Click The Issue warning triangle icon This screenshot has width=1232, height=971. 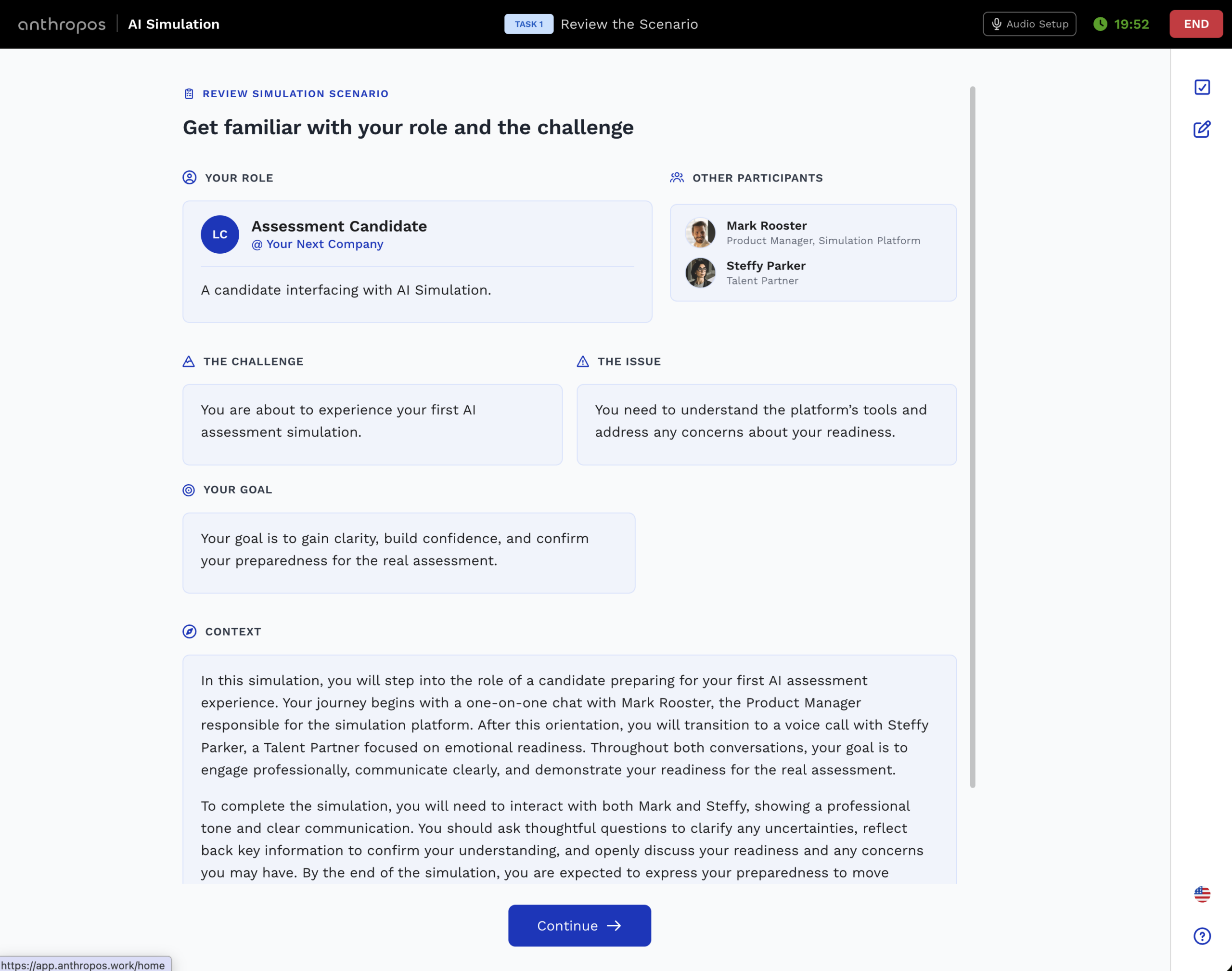tap(583, 361)
